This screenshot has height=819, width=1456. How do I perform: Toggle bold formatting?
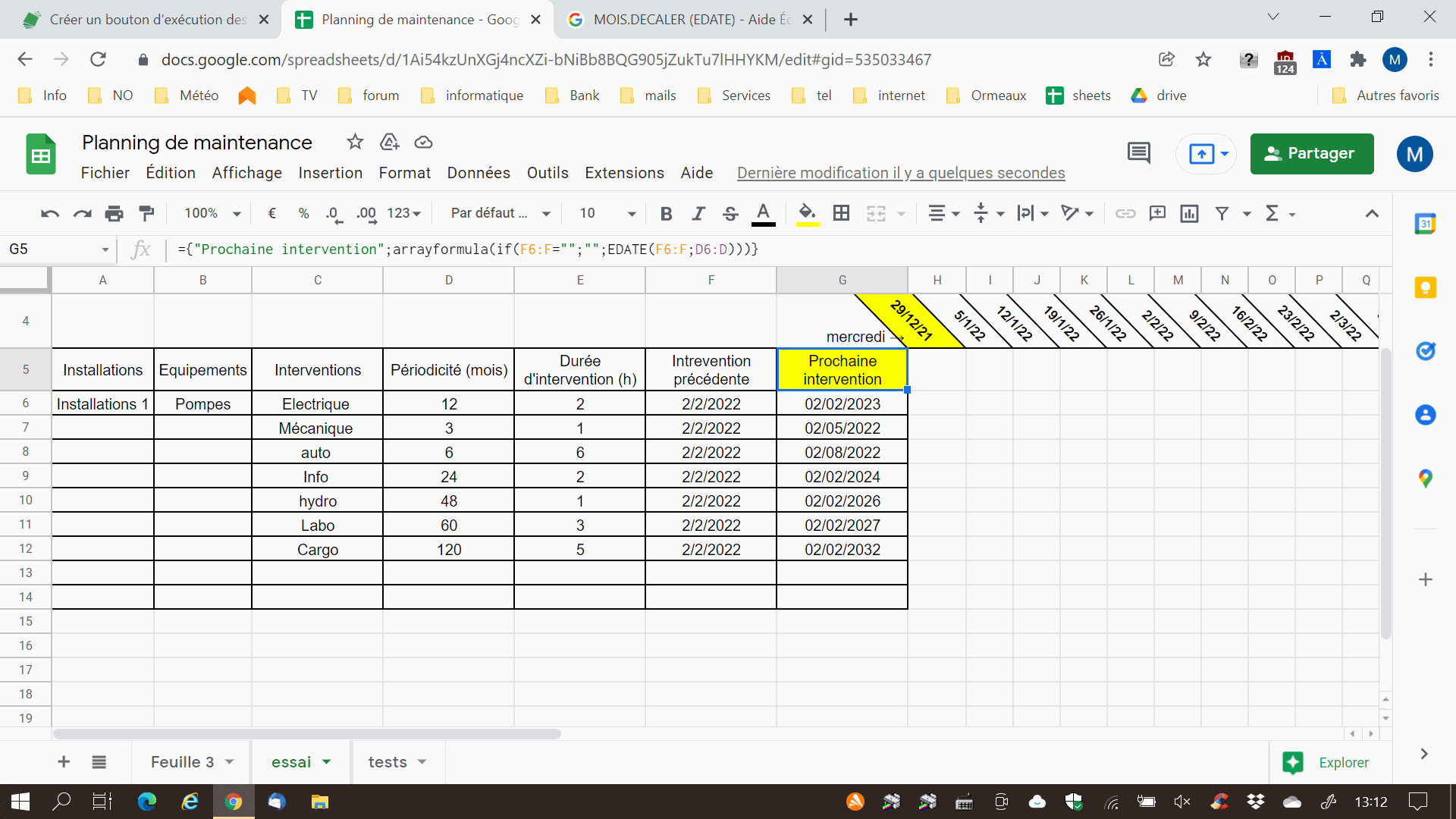[666, 214]
